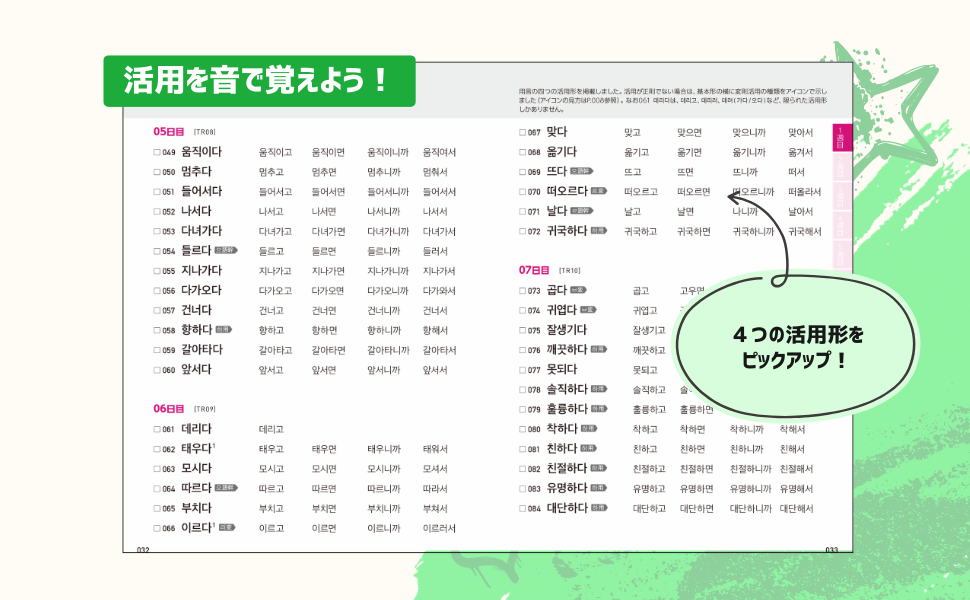This screenshot has height=600, width=970.
Task: Click the conjugation badge beside 귀엽다
Action: (x=589, y=310)
